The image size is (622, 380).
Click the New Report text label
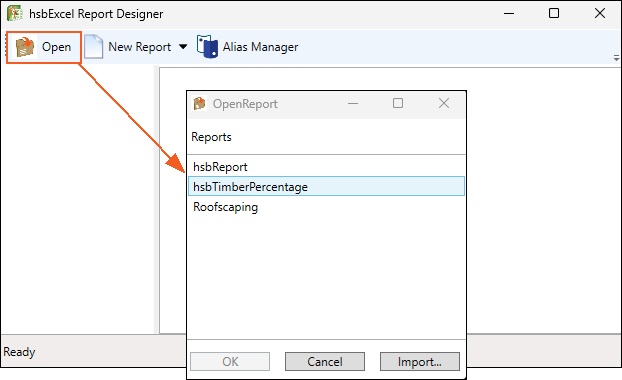140,47
